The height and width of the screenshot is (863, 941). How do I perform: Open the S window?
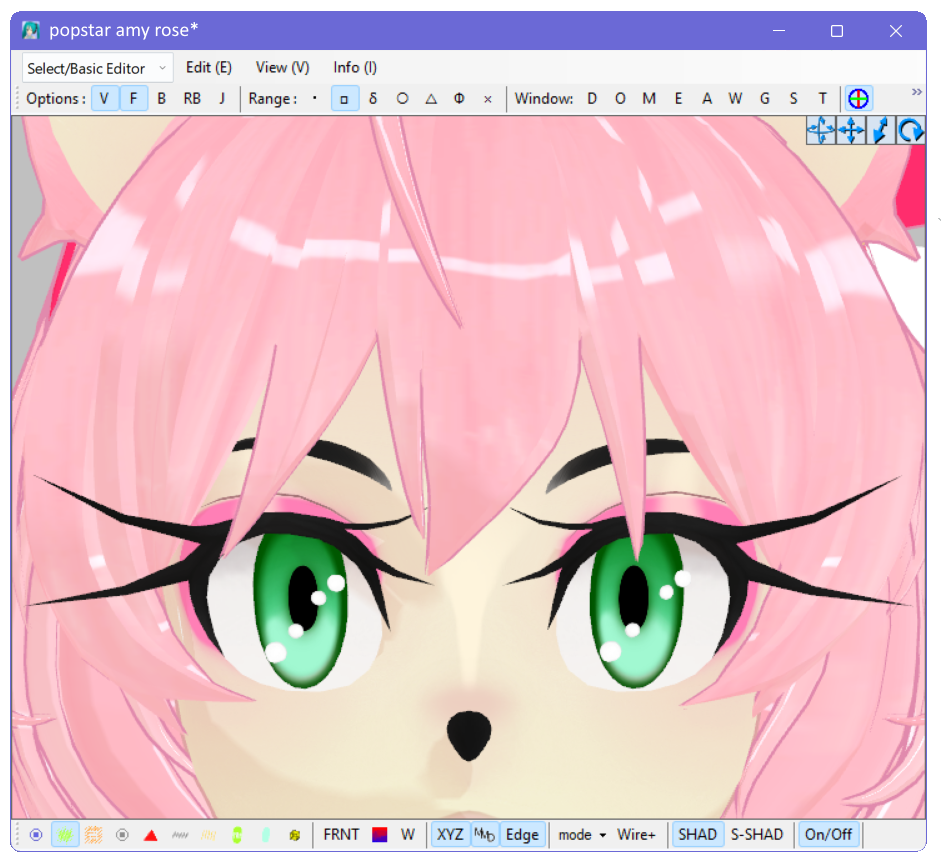[x=793, y=98]
